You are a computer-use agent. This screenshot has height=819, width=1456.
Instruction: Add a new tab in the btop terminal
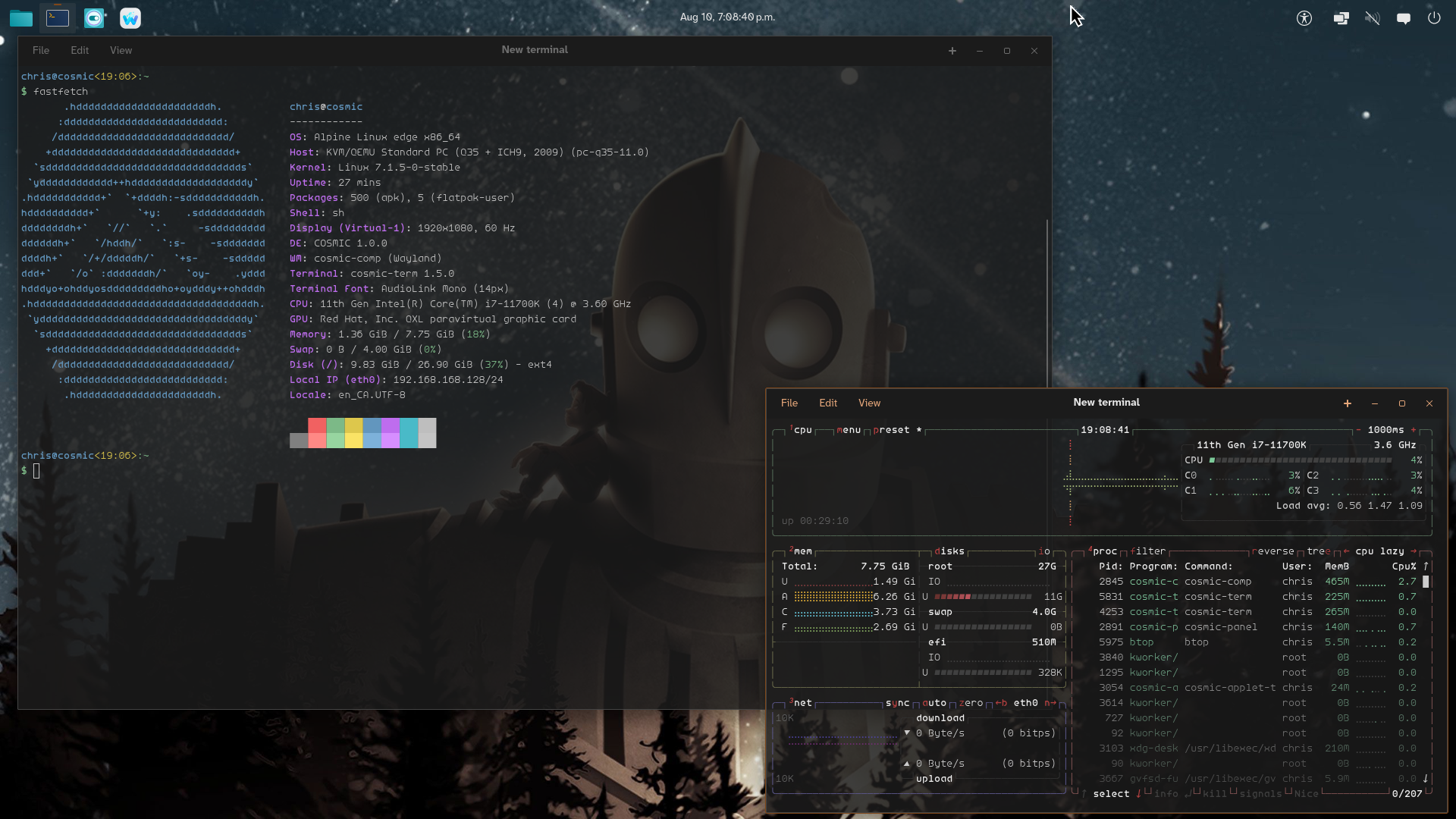coord(1348,403)
